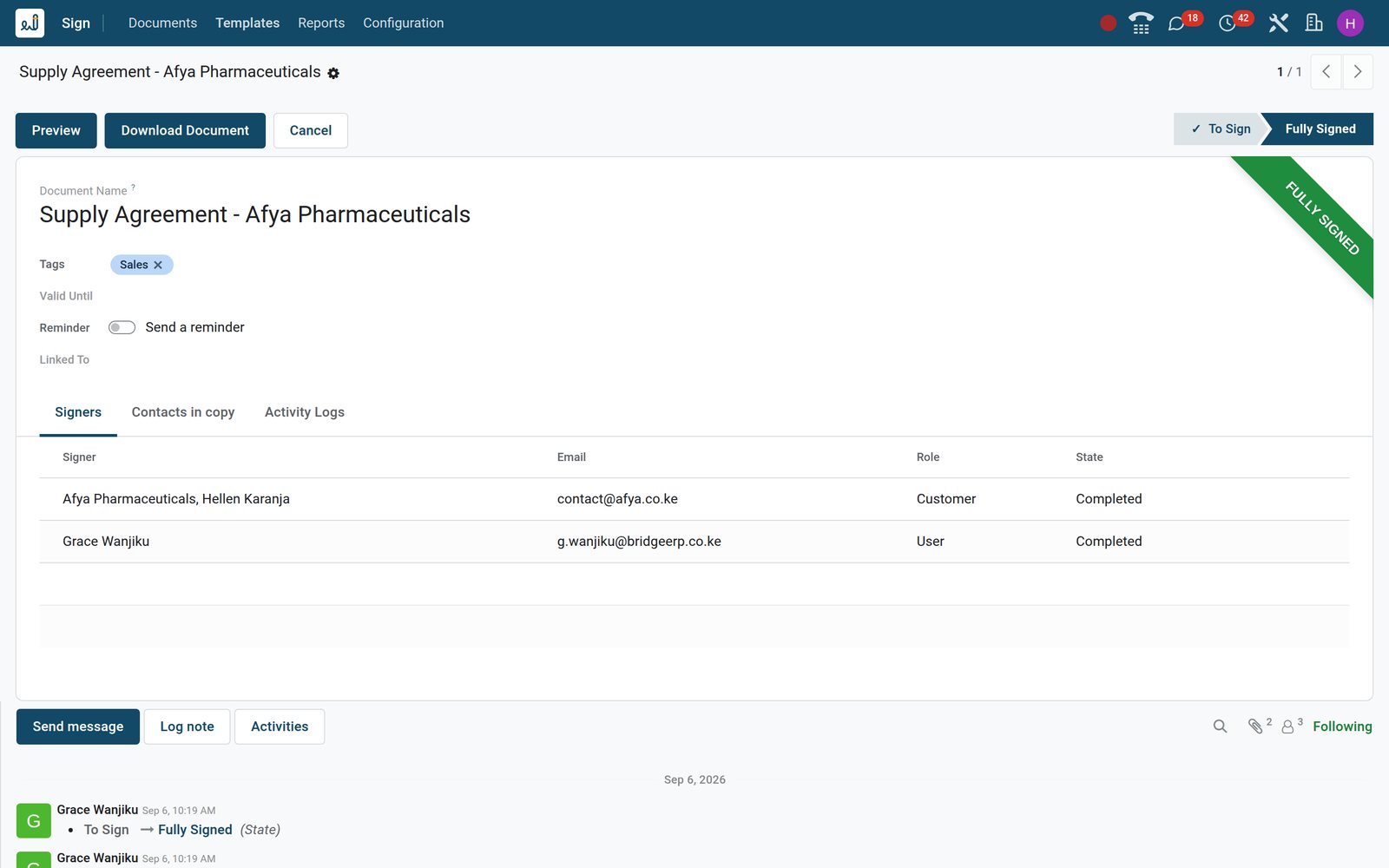This screenshot has height=868, width=1389.
Task: Click Log note button
Action: tap(187, 727)
